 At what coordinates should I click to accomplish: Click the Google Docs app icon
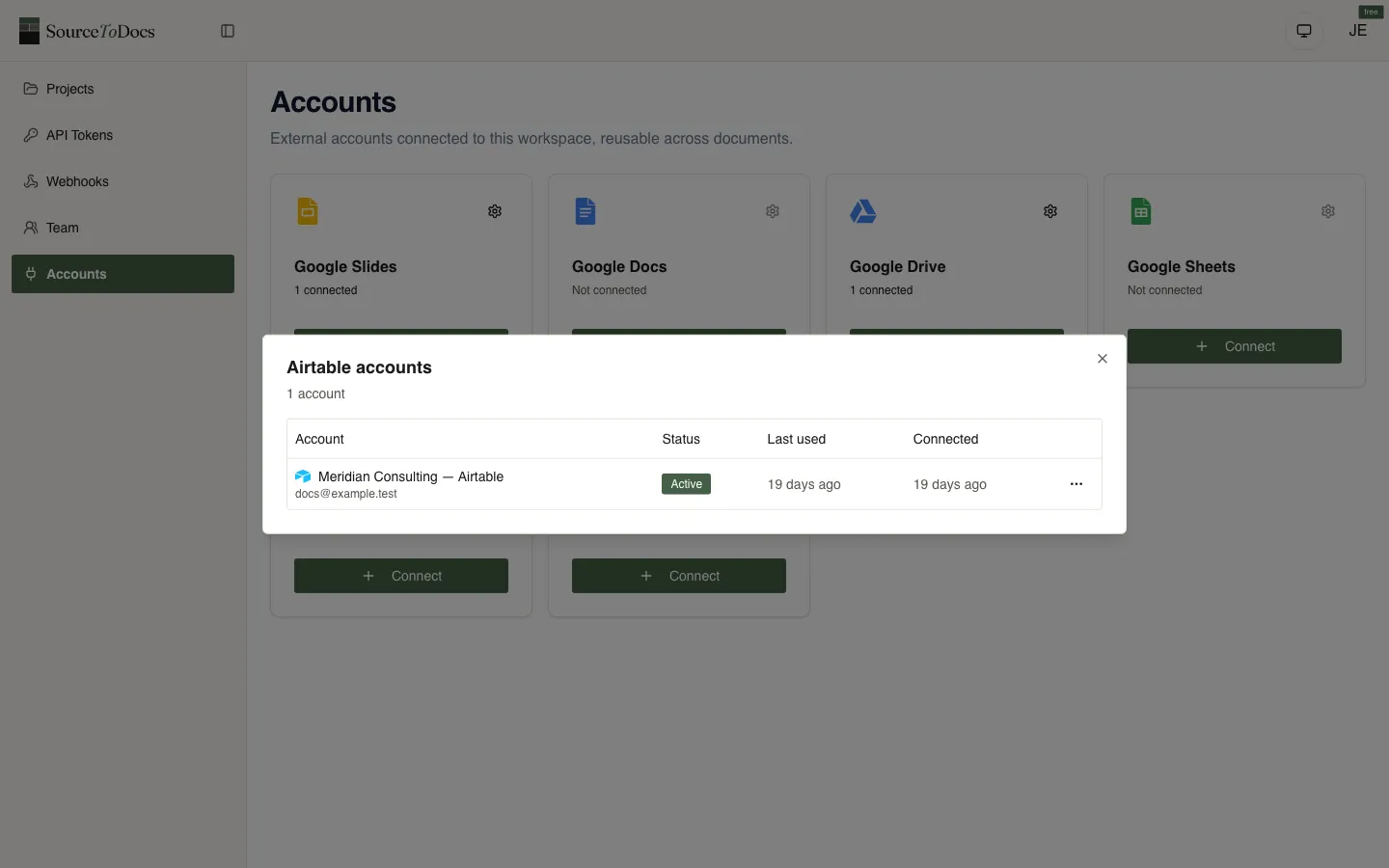tap(586, 211)
